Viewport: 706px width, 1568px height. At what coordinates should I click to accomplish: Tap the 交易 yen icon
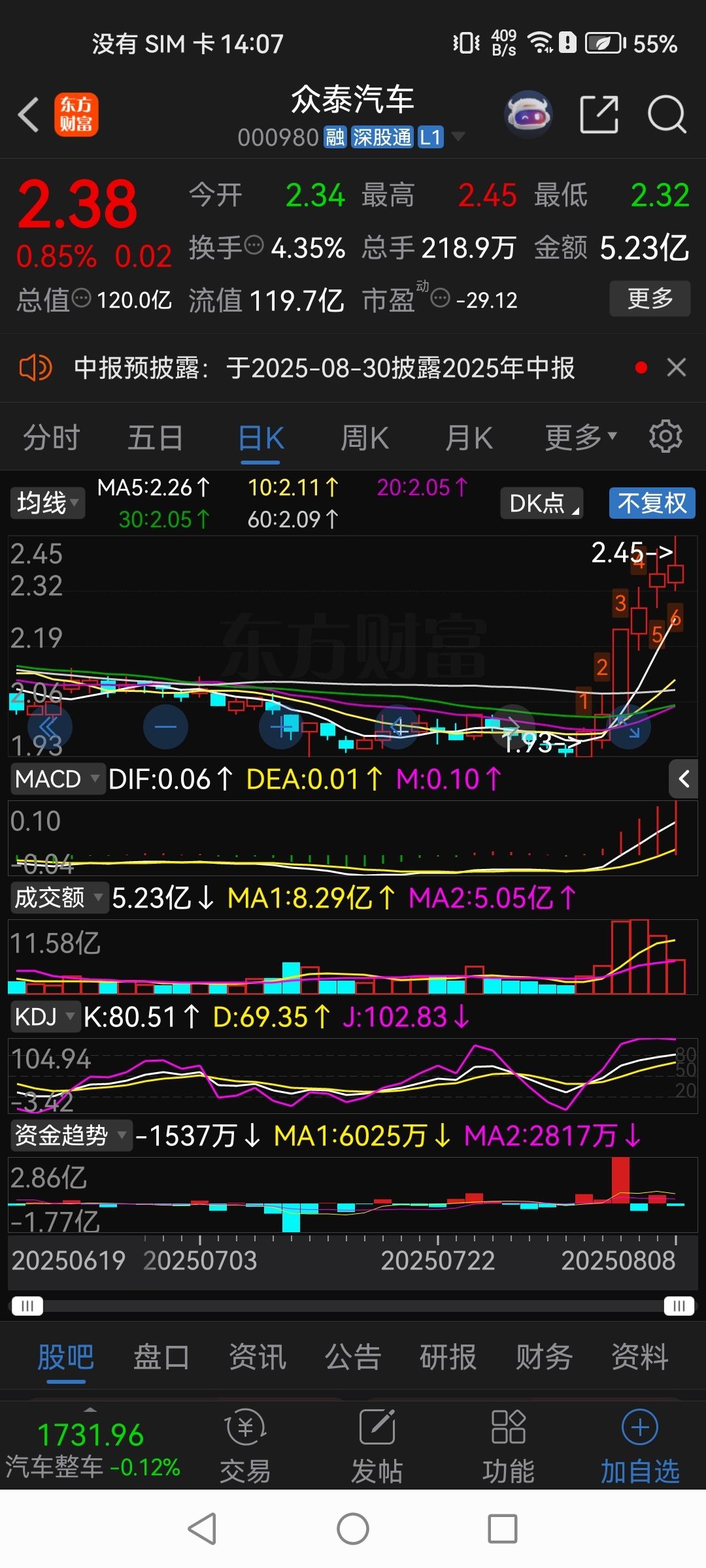tap(246, 1427)
